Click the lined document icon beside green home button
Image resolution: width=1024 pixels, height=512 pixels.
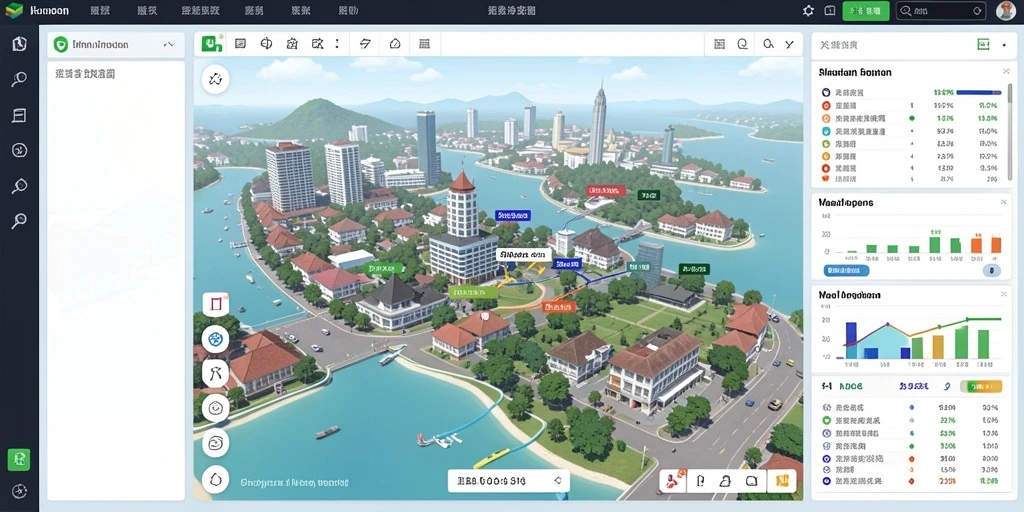pyautogui.click(x=240, y=44)
